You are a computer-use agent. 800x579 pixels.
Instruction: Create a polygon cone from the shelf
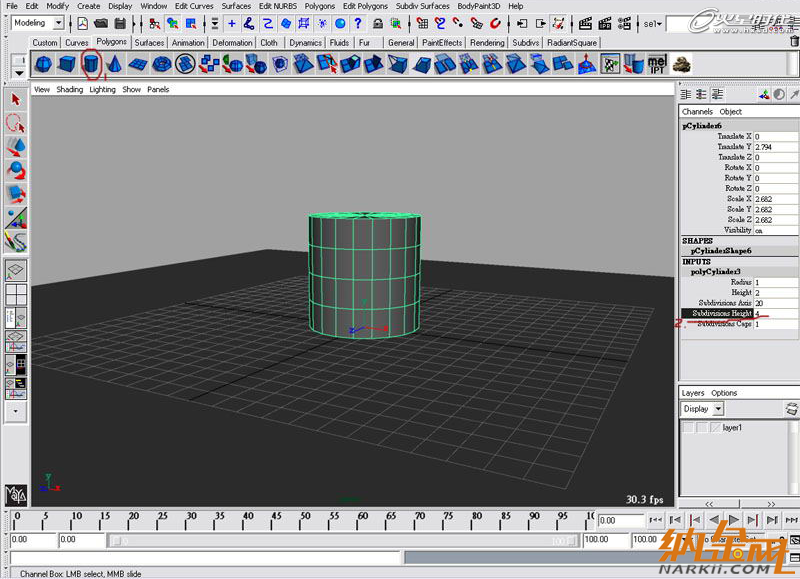pos(113,65)
